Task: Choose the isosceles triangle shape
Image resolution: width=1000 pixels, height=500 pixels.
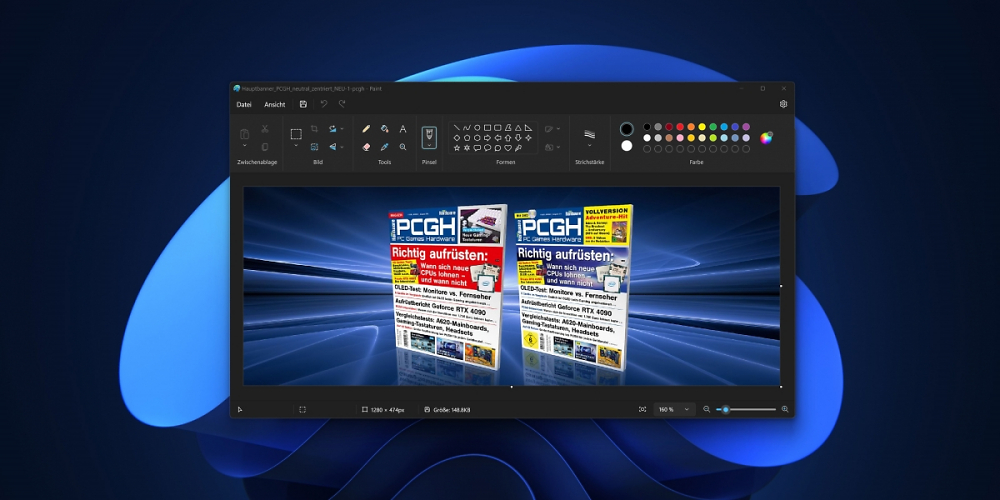Action: 518,128
